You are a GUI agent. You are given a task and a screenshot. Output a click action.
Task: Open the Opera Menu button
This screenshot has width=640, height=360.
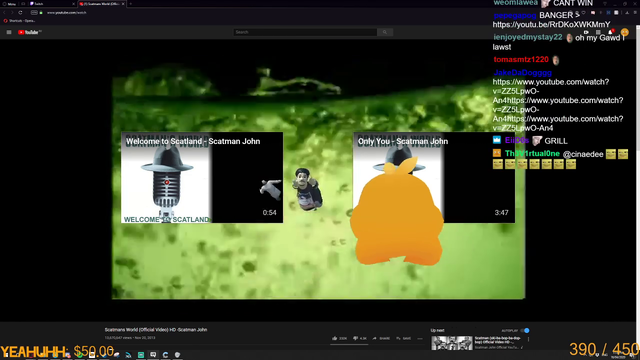[x=9, y=4]
